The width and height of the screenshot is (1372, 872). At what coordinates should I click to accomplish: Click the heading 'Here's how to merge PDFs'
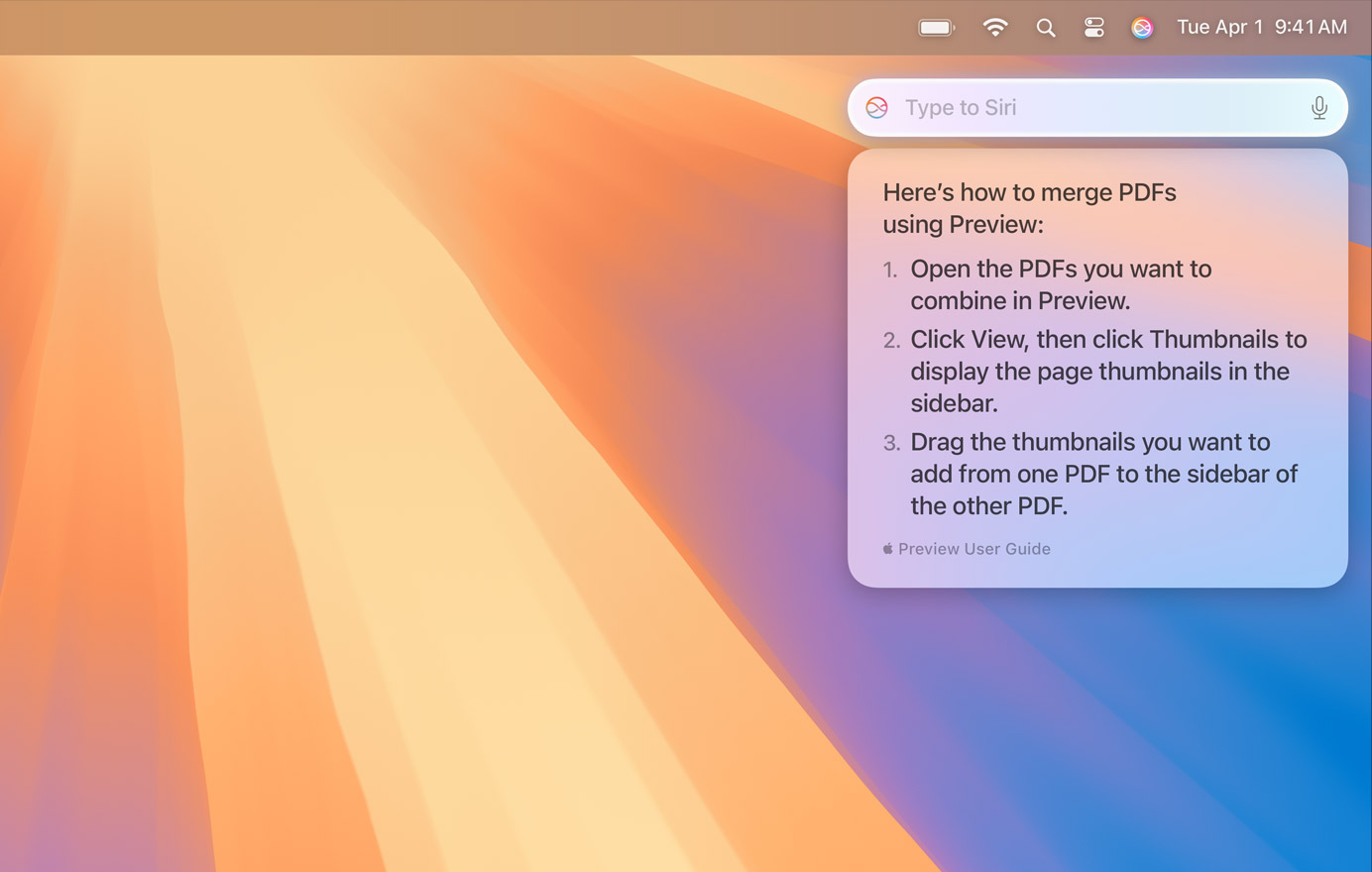(1030, 208)
